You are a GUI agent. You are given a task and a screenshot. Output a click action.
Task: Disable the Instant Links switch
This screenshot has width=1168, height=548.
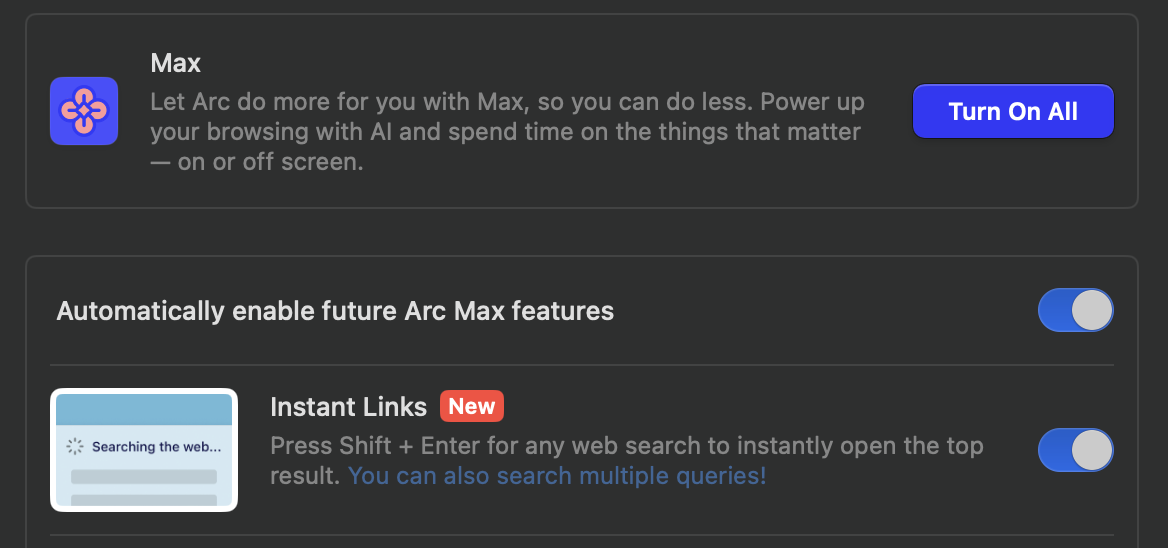(x=1075, y=450)
